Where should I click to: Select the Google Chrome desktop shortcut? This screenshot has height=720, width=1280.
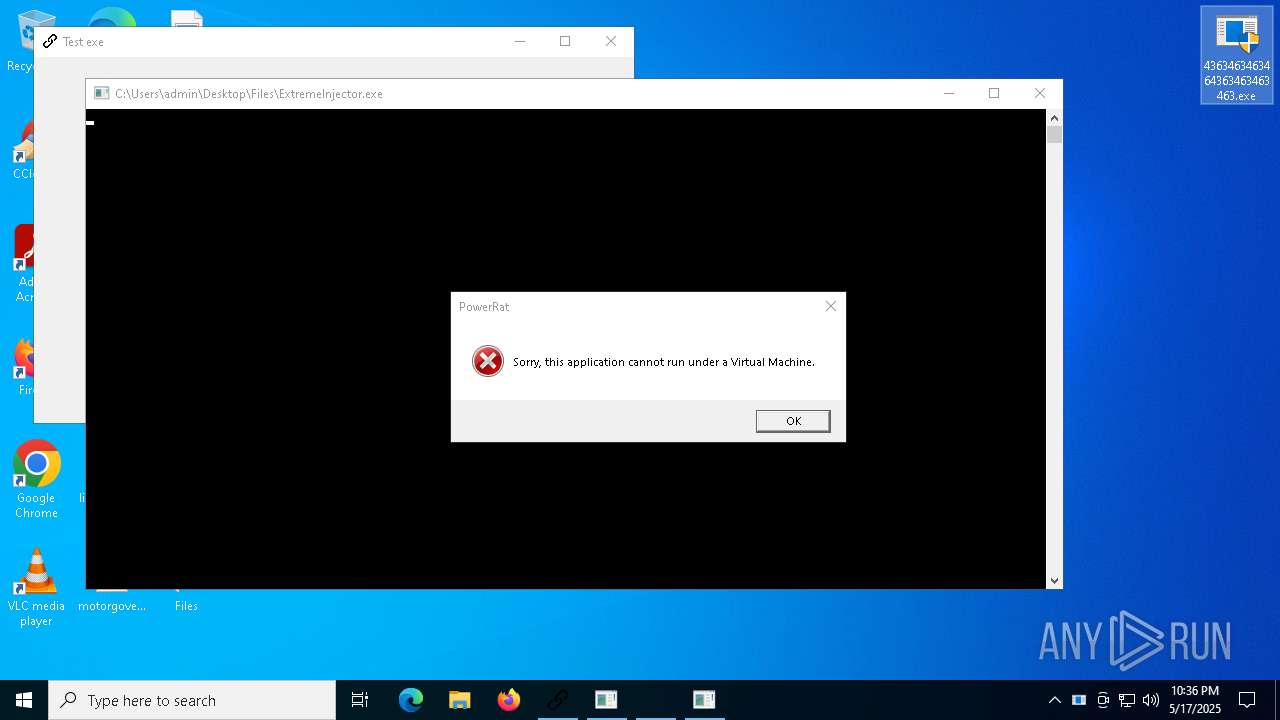[x=36, y=480]
